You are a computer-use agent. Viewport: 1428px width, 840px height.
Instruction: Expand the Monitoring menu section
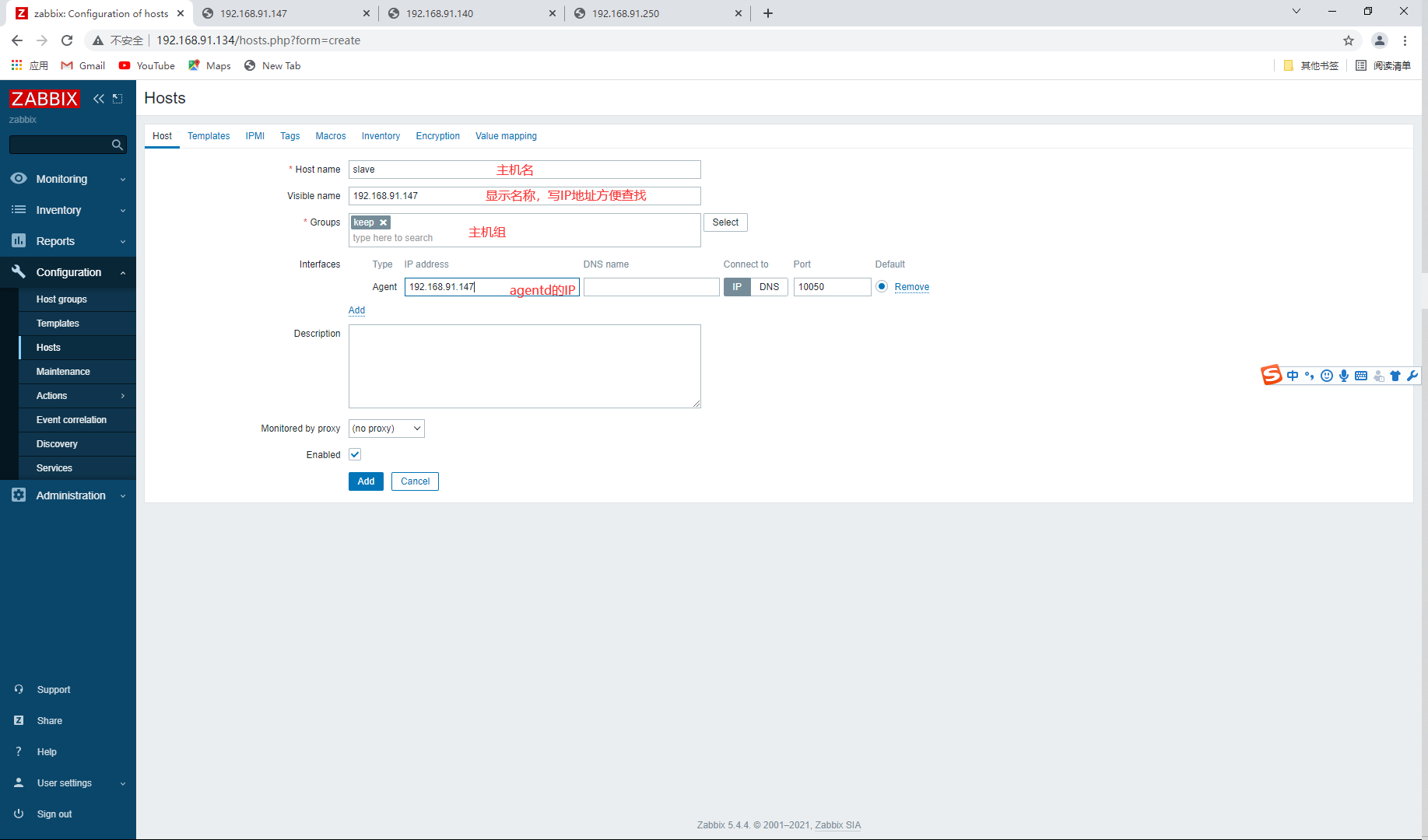123,180
